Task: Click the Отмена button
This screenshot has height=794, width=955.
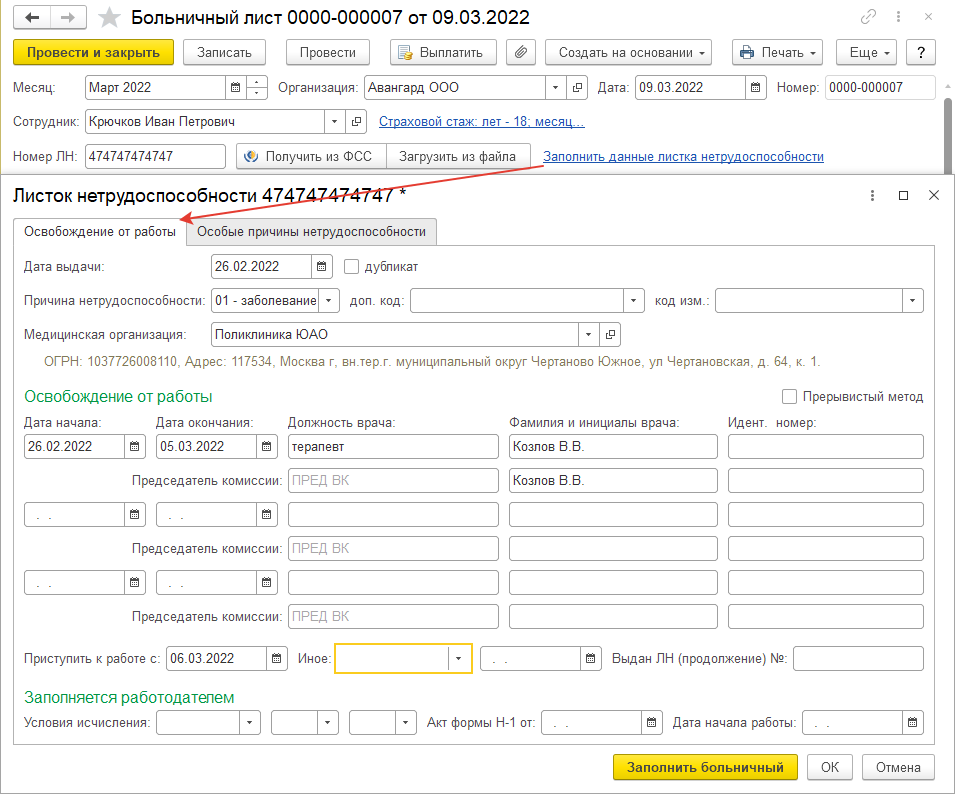Action: point(898,767)
